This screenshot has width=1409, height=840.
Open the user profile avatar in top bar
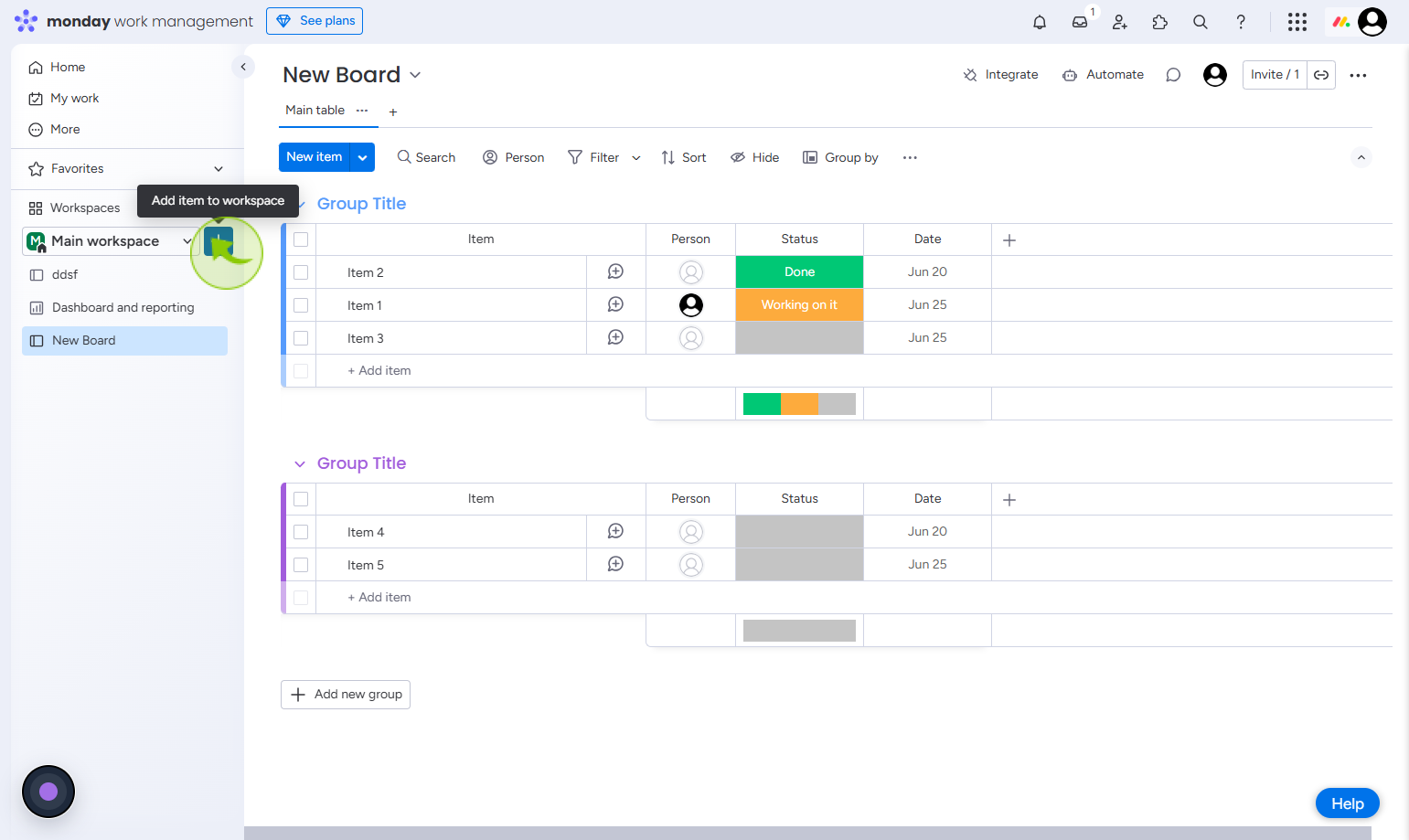coord(1372,22)
